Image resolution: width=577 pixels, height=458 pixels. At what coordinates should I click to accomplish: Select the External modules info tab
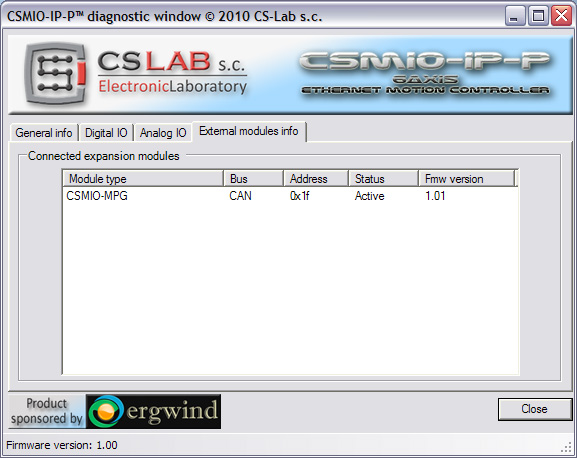pos(249,131)
